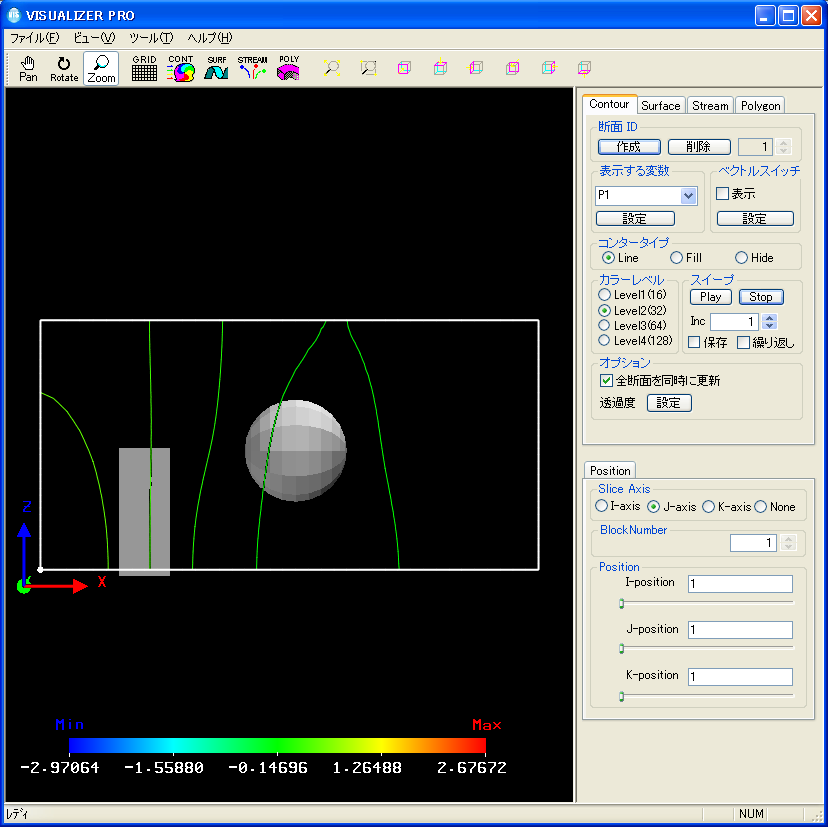This screenshot has width=828, height=827.
Task: Open the P1 variable dropdown
Action: tap(687, 196)
